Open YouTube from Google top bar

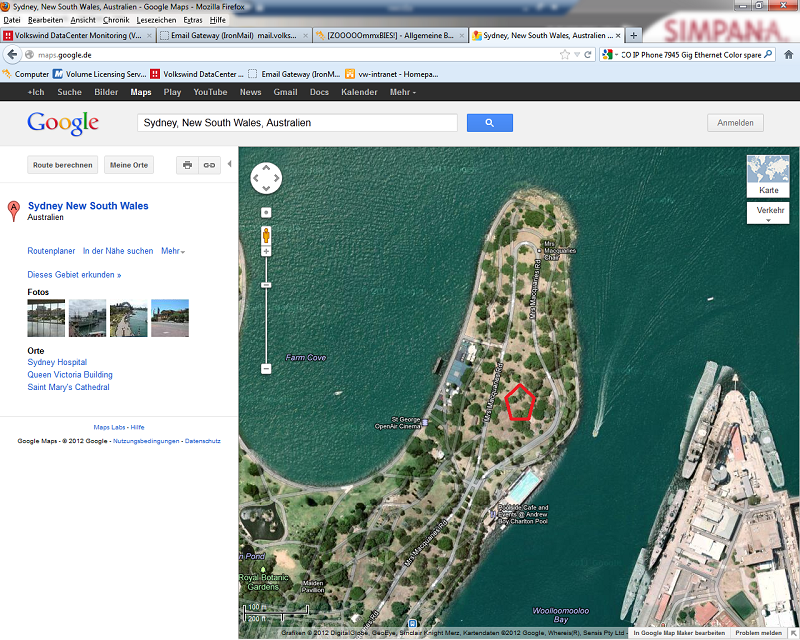click(210, 92)
